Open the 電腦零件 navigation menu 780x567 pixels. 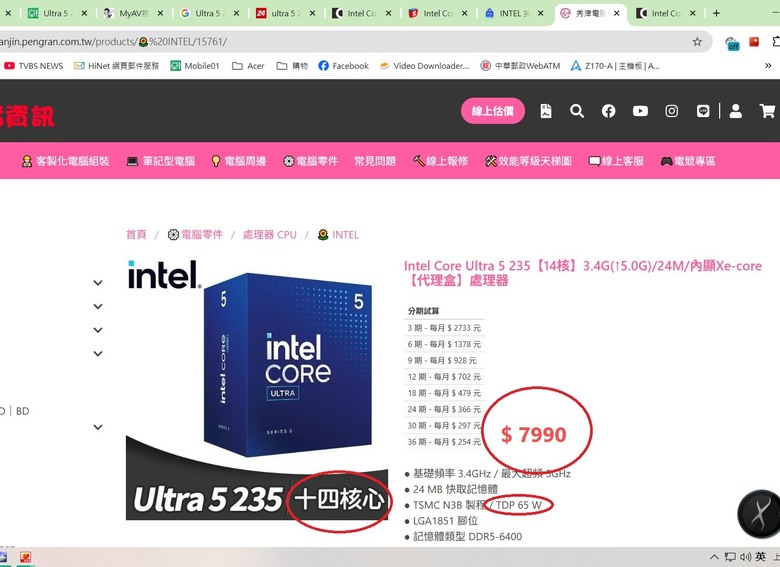pos(310,161)
